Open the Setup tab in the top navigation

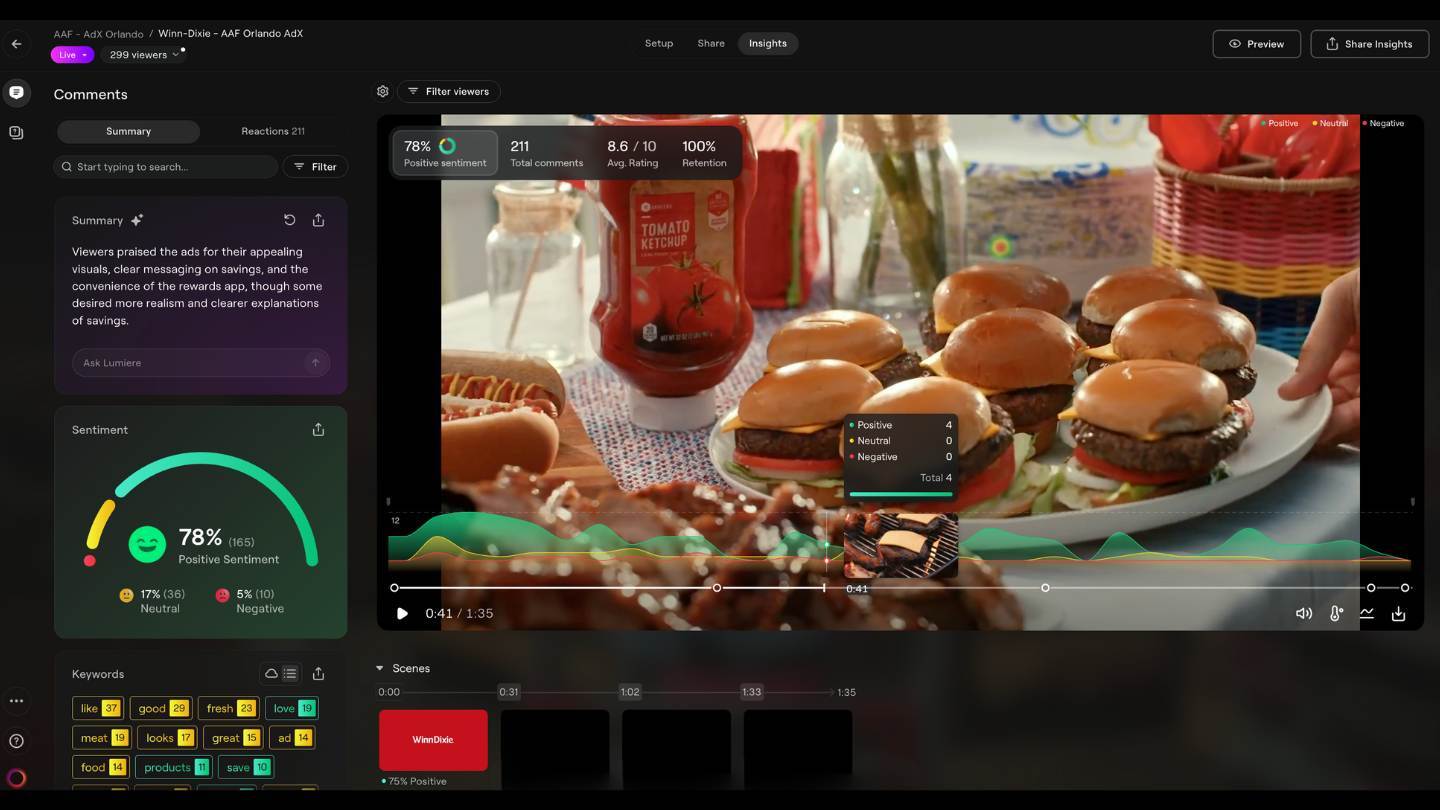click(659, 43)
